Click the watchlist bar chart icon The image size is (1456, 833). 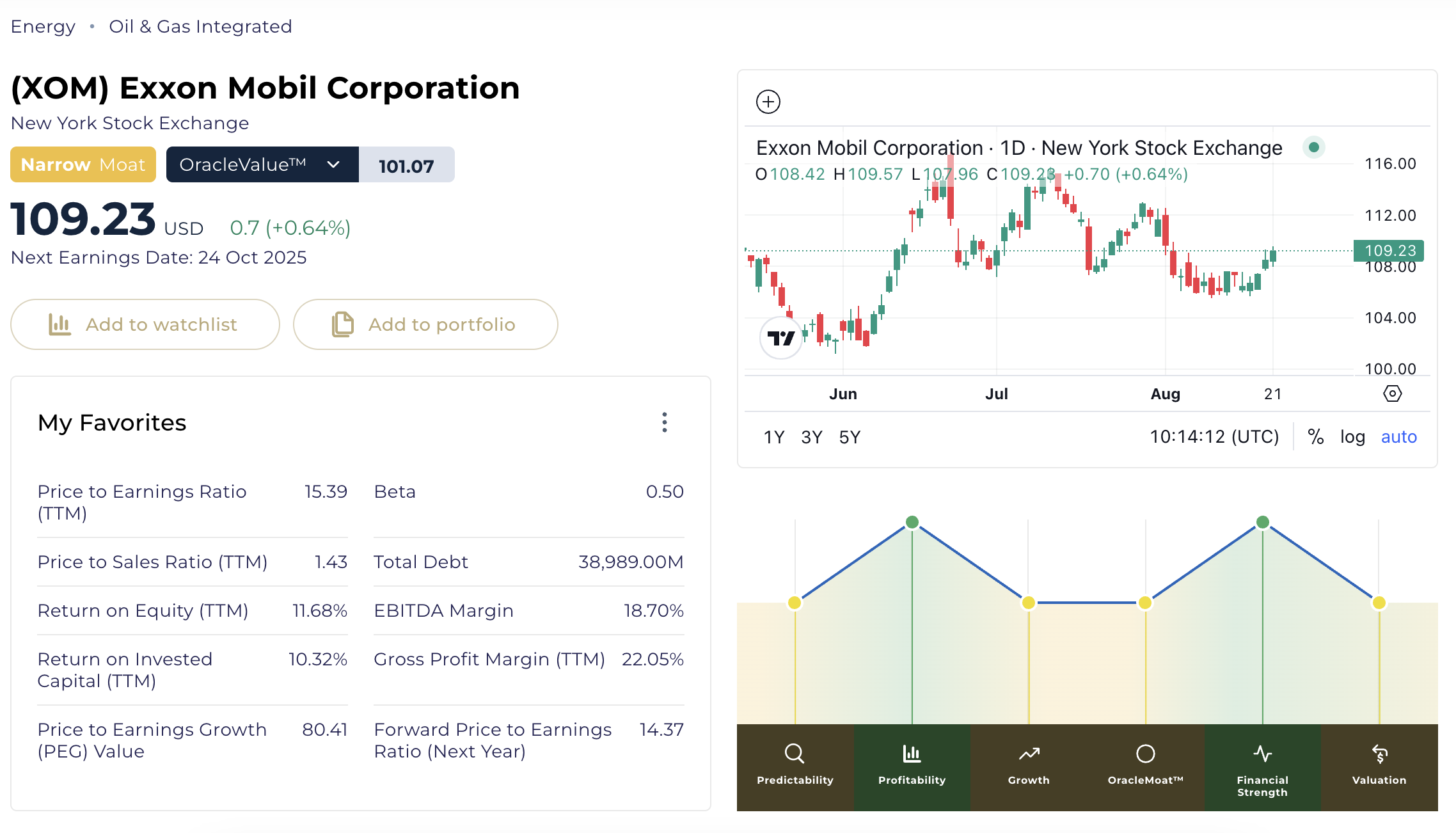tap(59, 324)
